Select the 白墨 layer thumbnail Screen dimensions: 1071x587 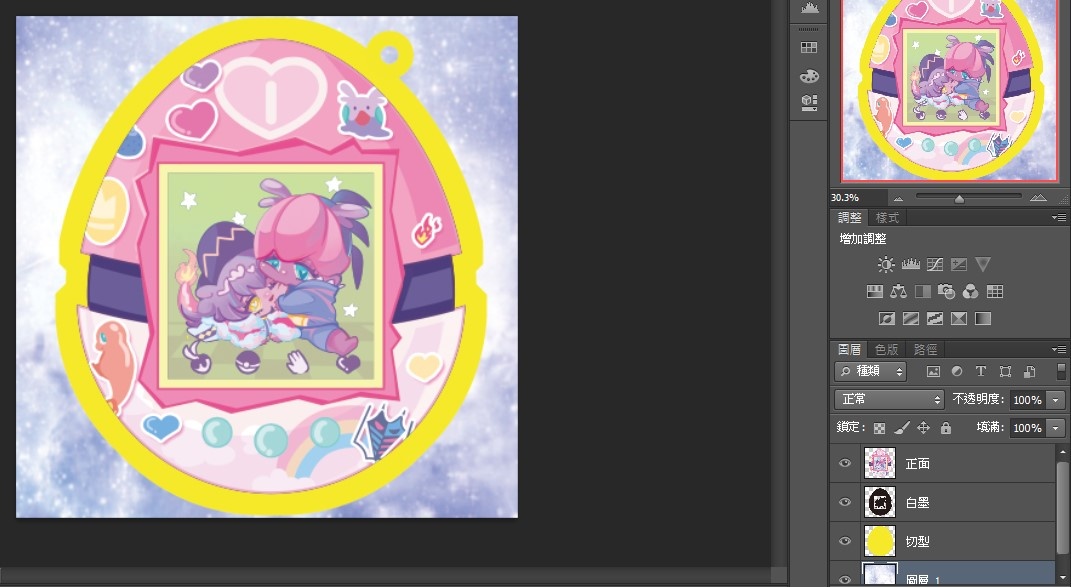[x=880, y=502]
